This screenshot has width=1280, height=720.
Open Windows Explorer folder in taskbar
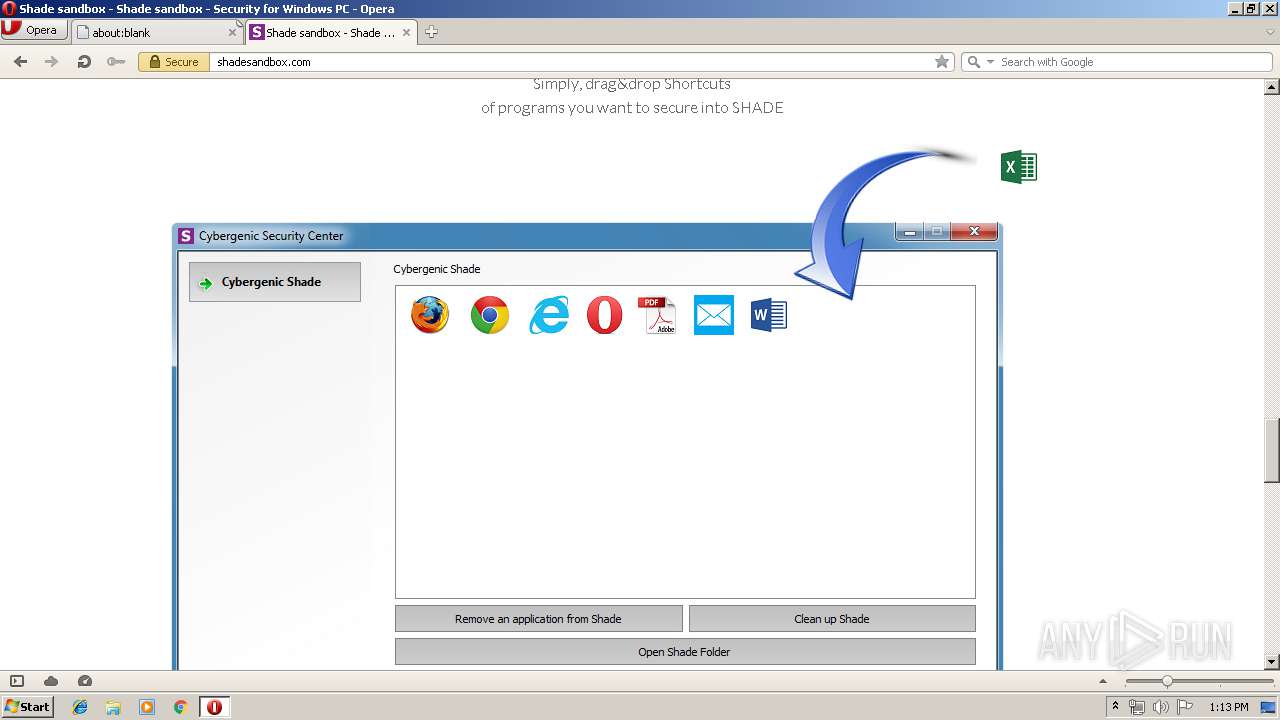pyautogui.click(x=113, y=707)
